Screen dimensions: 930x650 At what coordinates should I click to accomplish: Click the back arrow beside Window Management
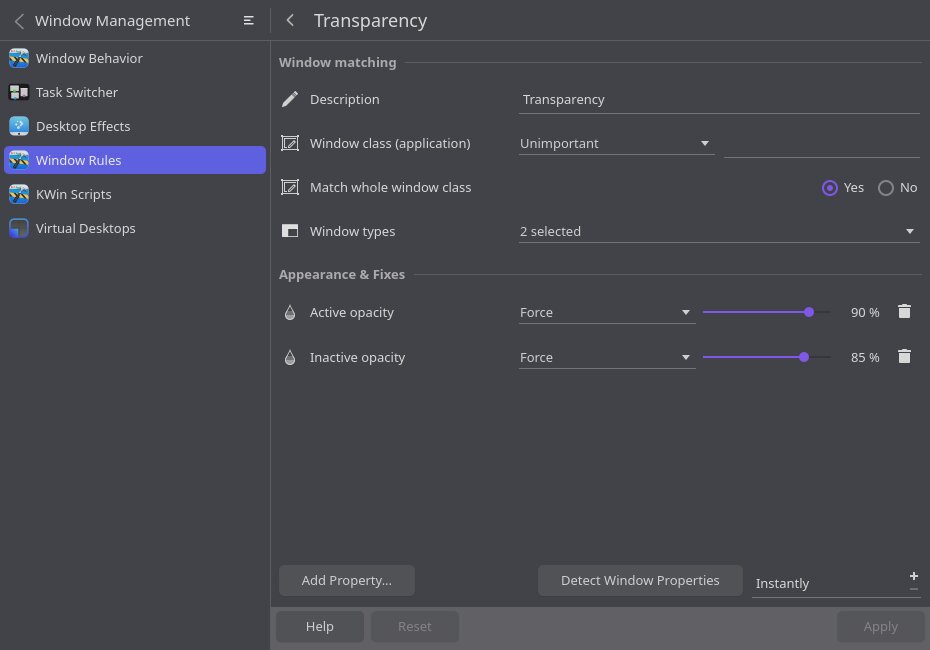pyautogui.click(x=19, y=21)
